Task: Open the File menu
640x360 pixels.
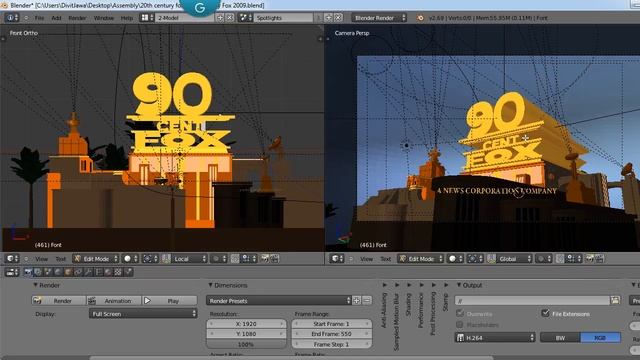Action: (39, 18)
